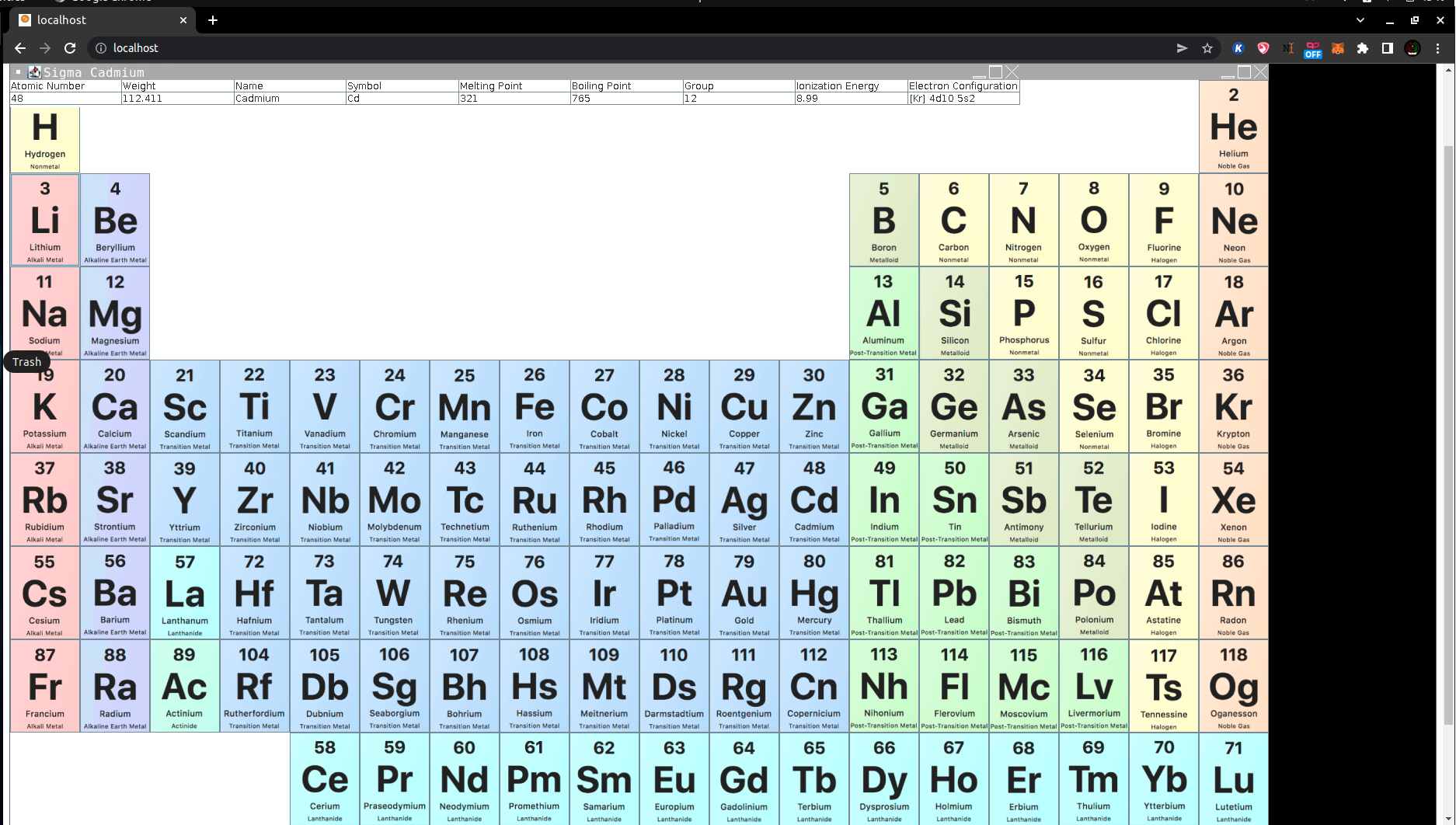Toggle the OFF ad-block extension
This screenshot has width=1456, height=825.
(x=1313, y=48)
